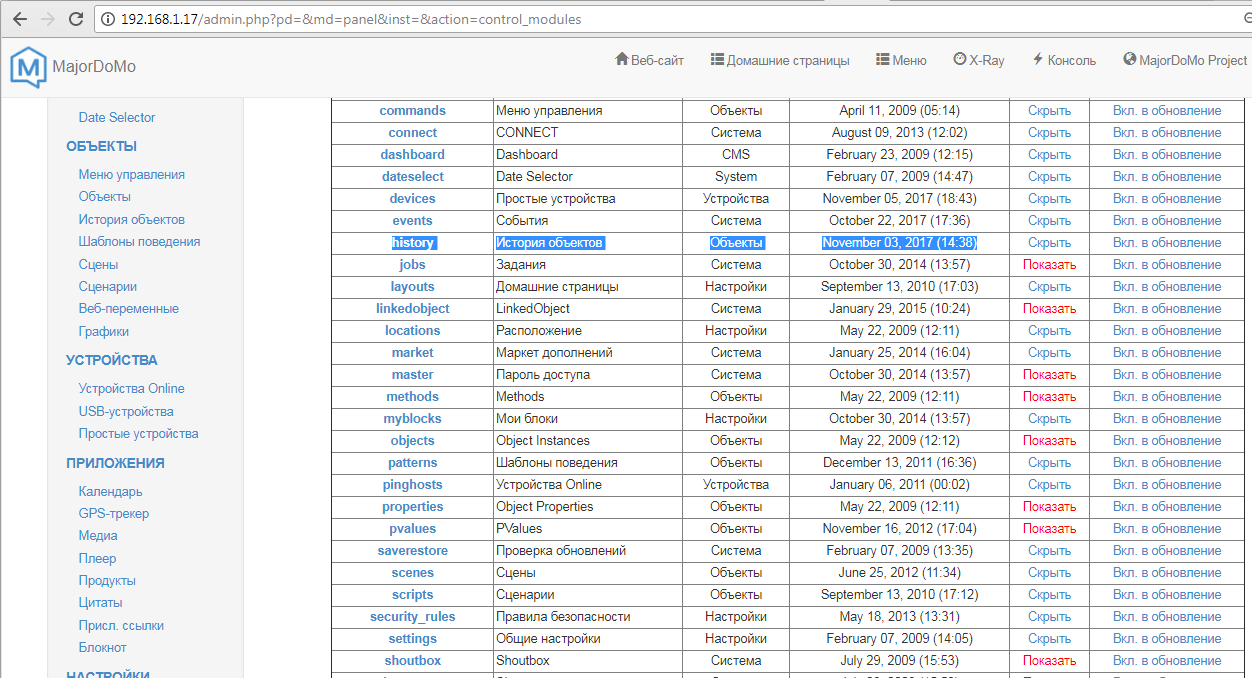Click the dateselect module name
The height and width of the screenshot is (678, 1252).
[413, 176]
